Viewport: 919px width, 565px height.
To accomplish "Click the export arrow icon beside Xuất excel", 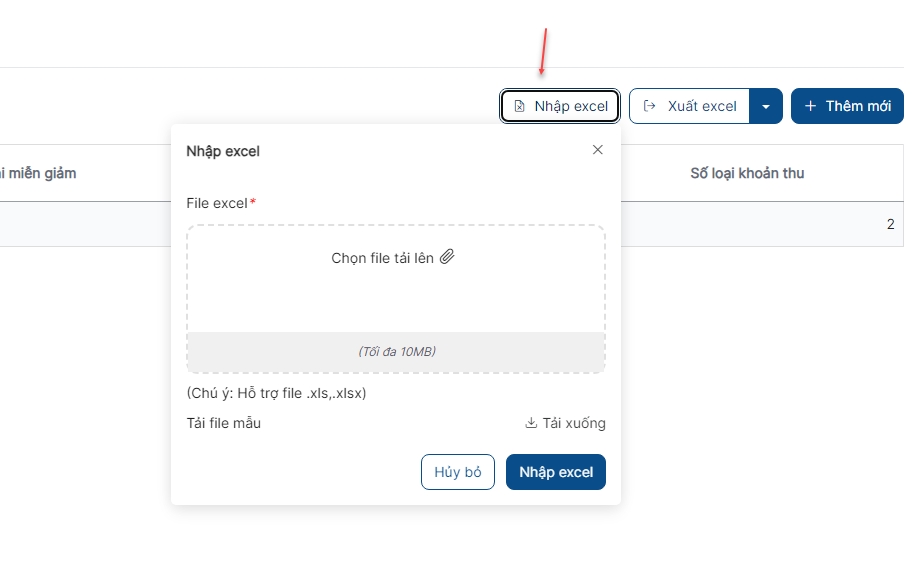I will [649, 106].
